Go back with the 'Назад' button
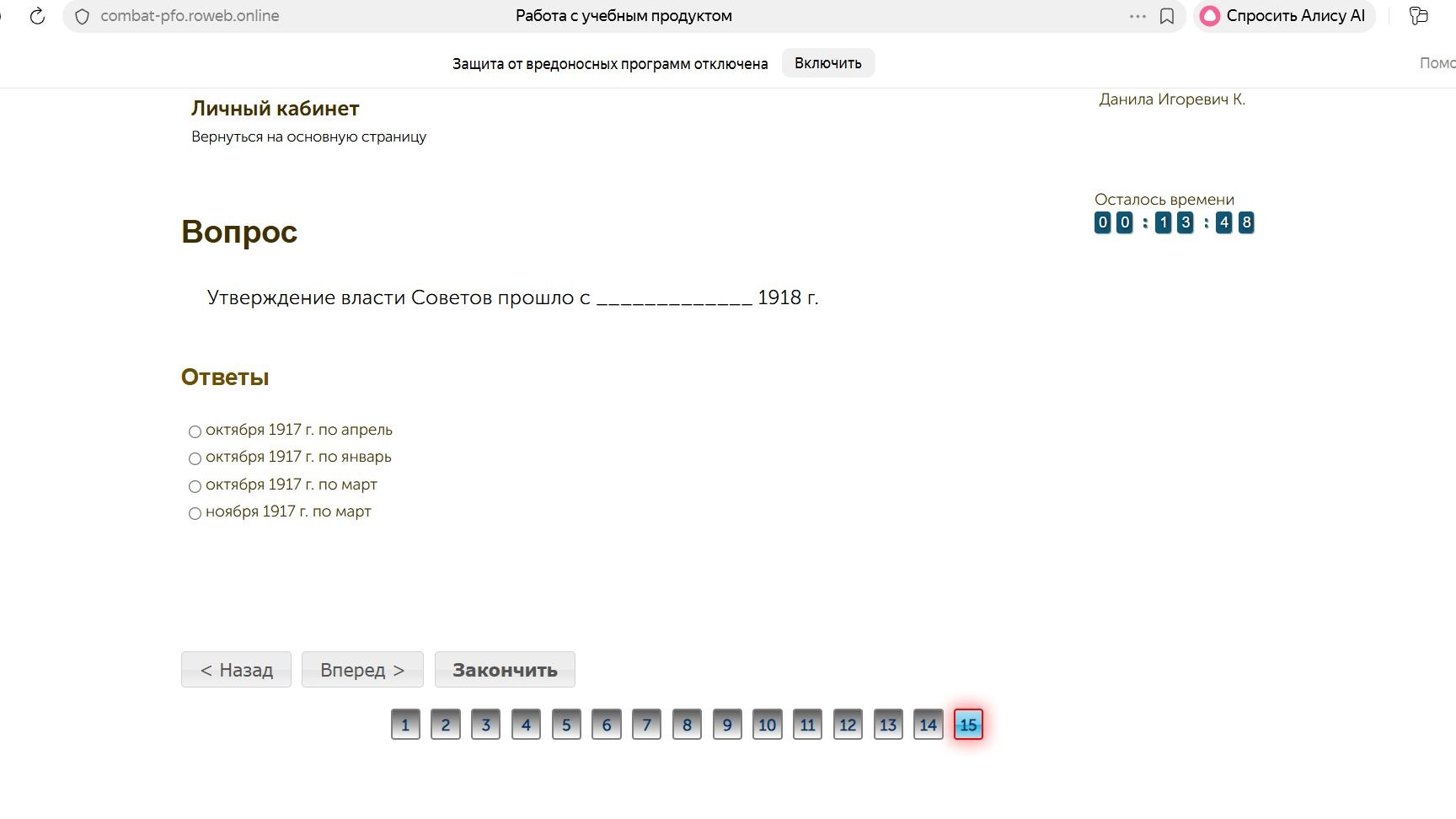Screen dimensions: 1456x819 point(236,670)
